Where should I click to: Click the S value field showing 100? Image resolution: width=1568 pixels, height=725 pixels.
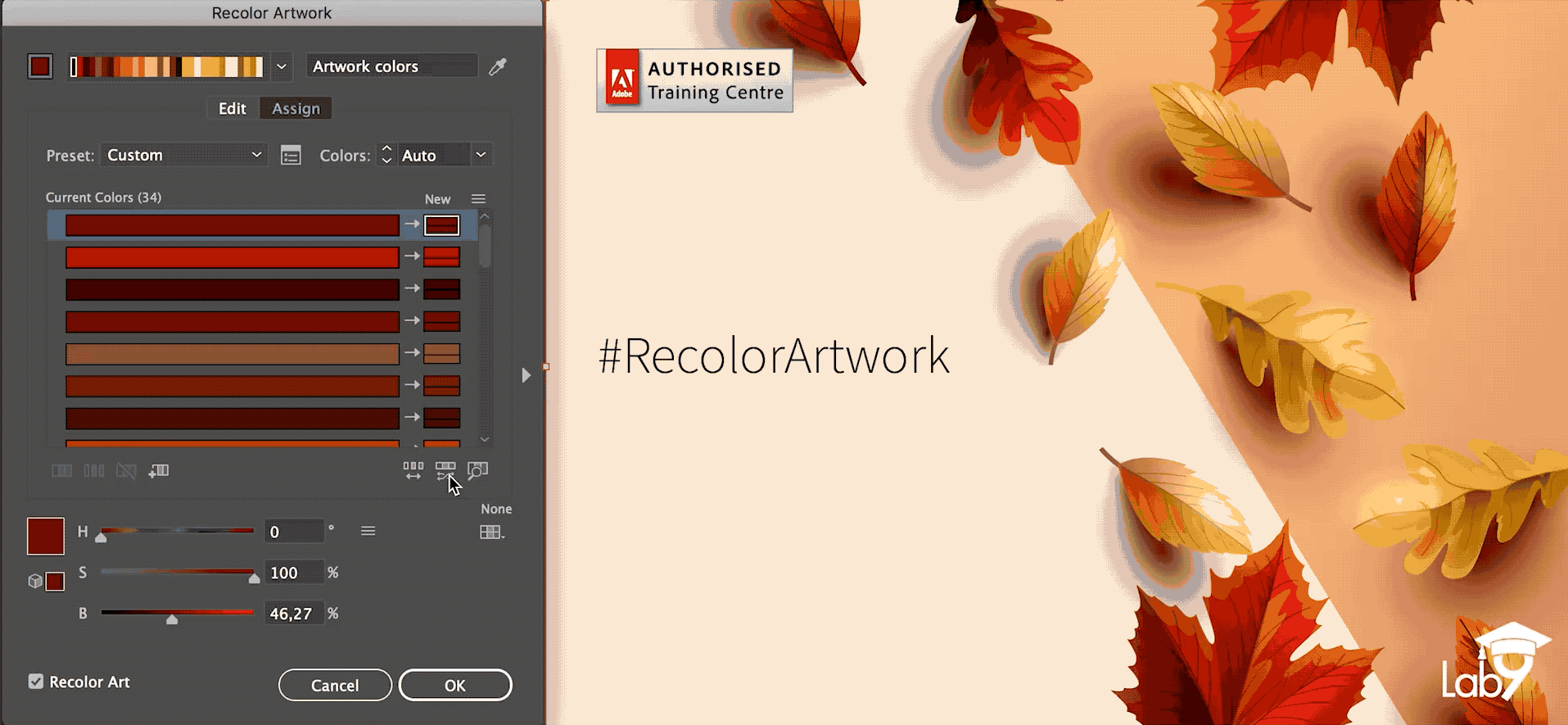(294, 573)
